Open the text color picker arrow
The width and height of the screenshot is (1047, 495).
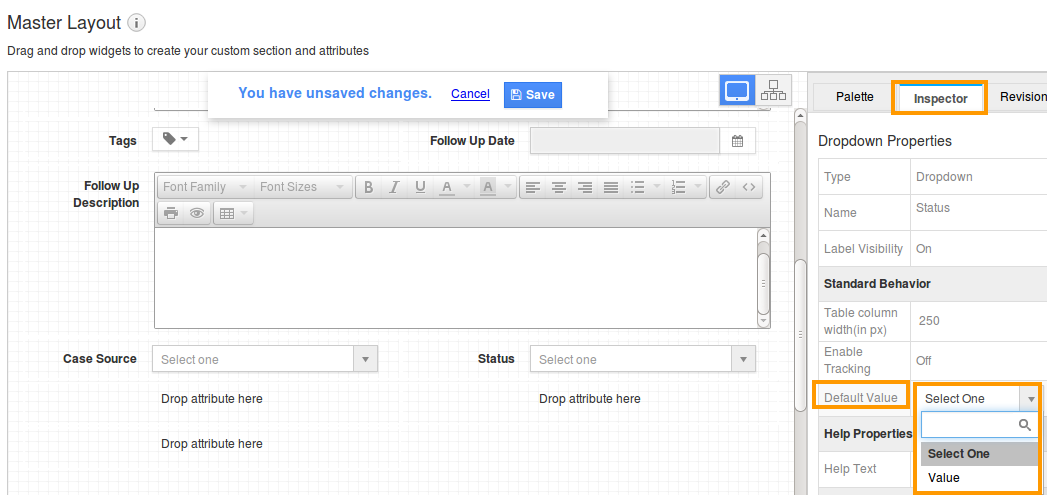click(x=469, y=187)
